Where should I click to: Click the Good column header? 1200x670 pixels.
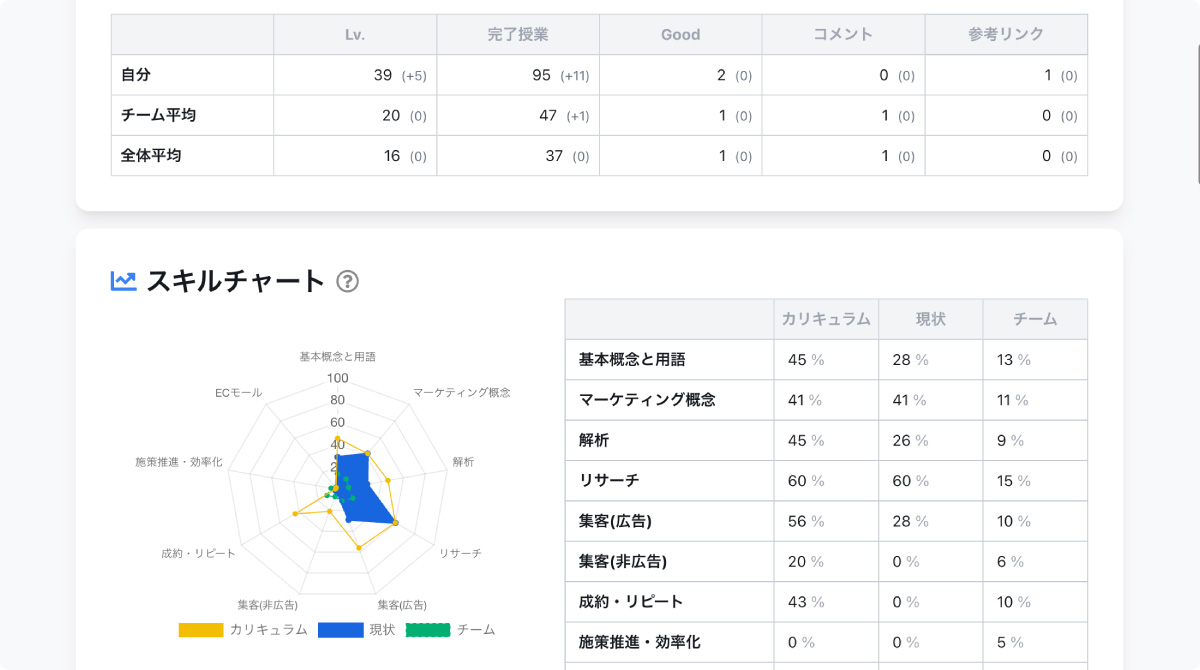681,34
